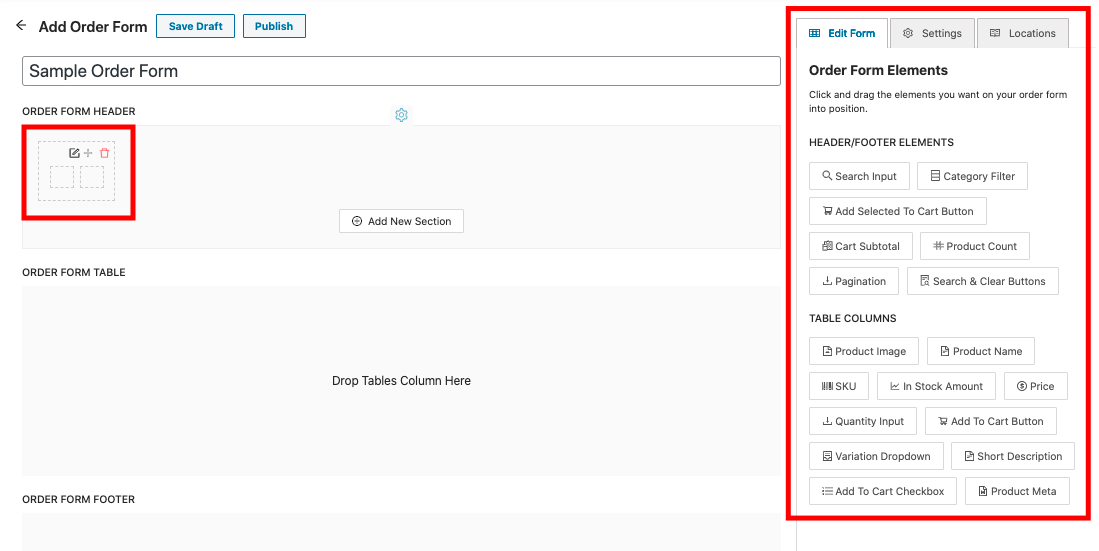
Task: Select the Product Count element
Action: click(x=974, y=246)
